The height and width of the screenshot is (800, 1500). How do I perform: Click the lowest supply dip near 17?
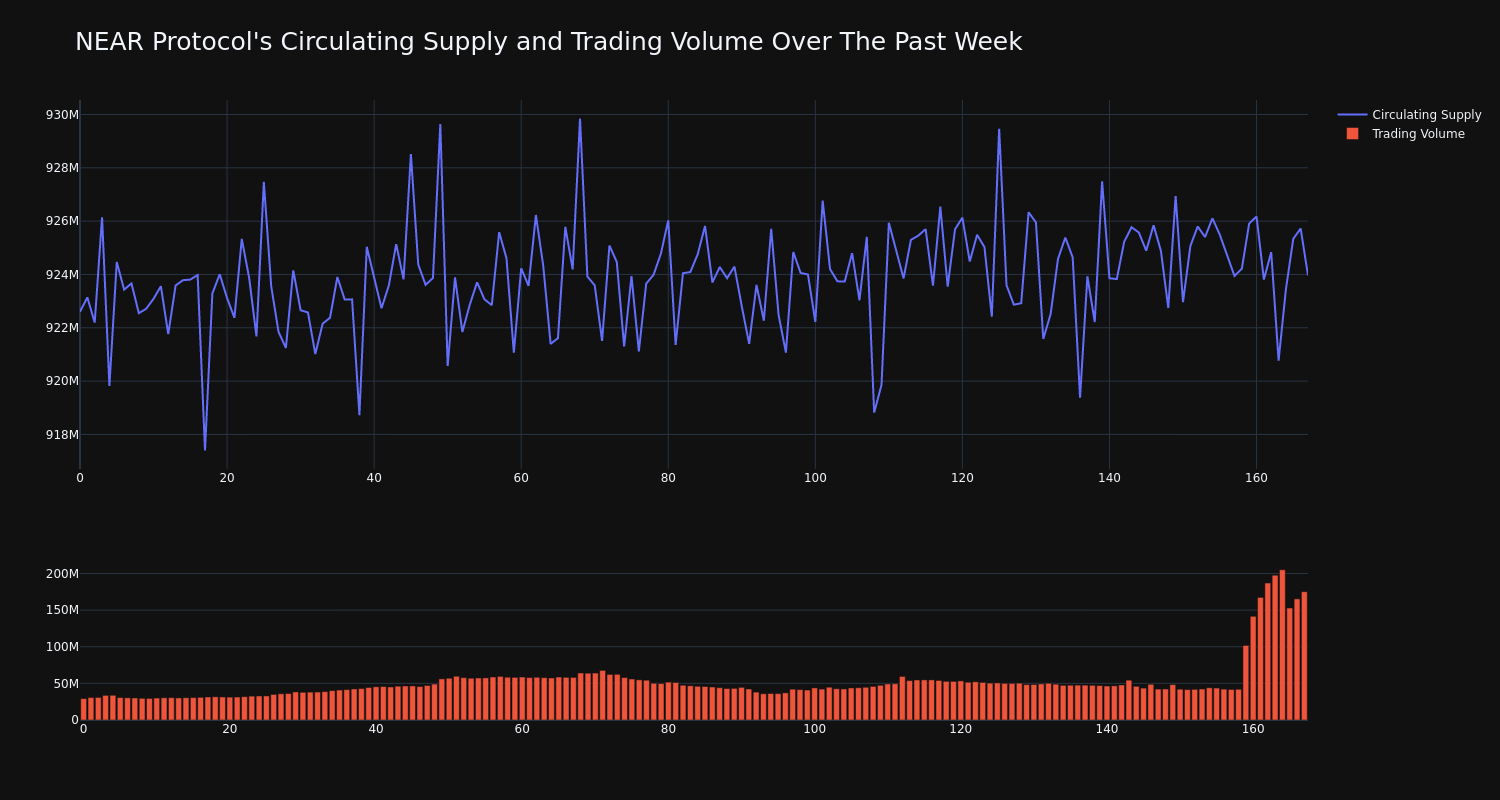click(x=205, y=449)
